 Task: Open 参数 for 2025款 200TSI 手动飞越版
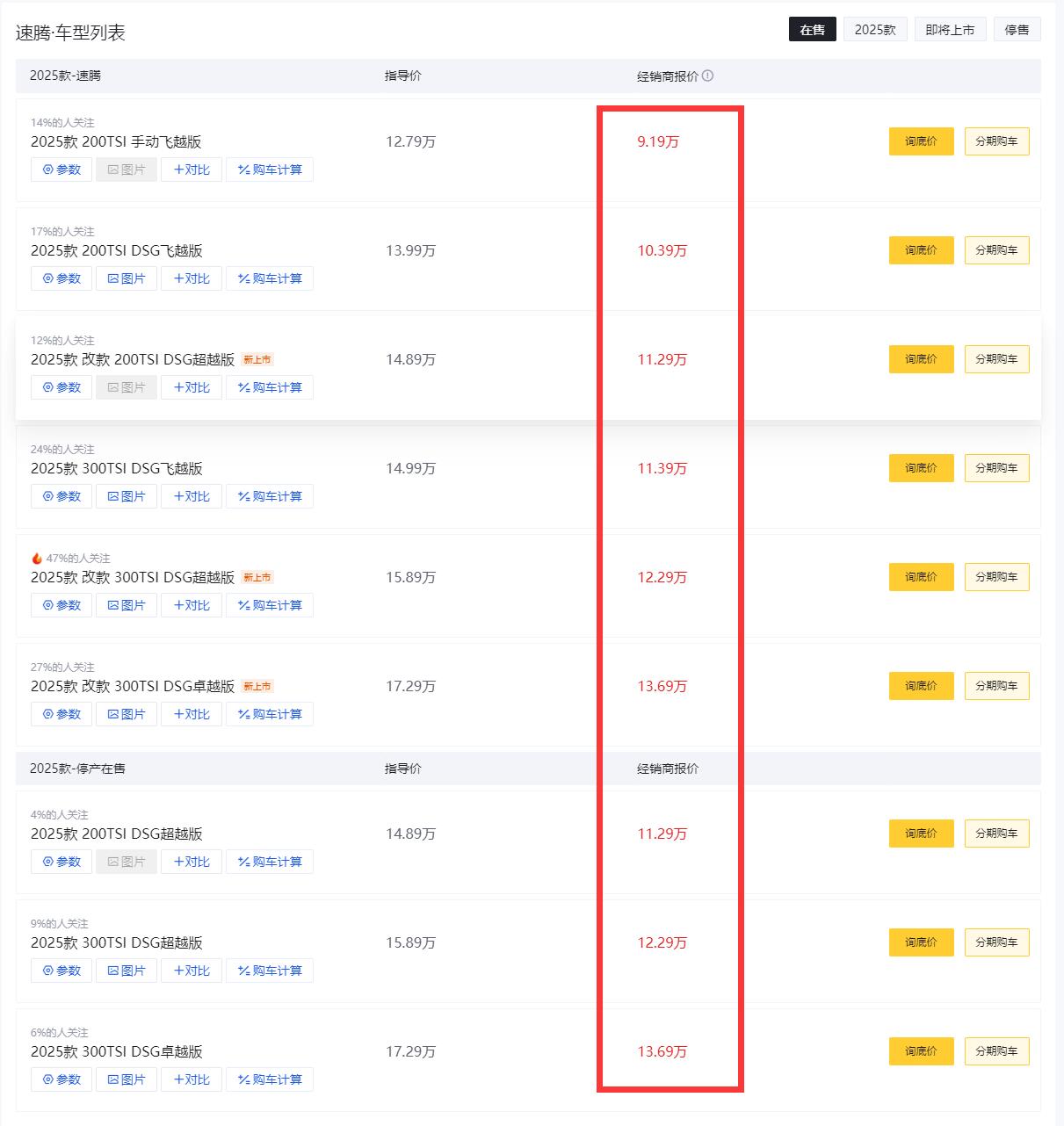61,170
